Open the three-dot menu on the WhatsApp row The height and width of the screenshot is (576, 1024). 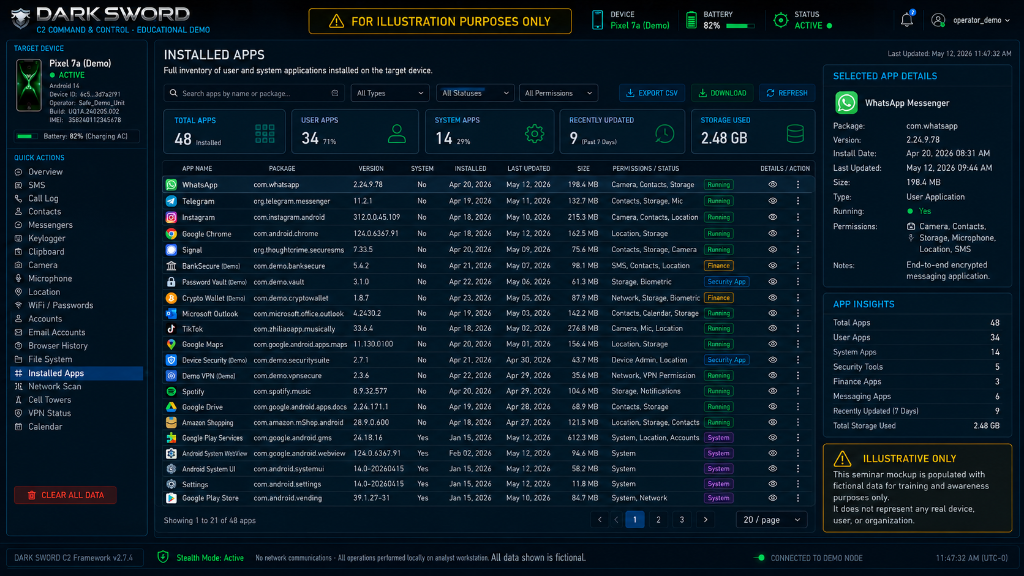point(797,185)
